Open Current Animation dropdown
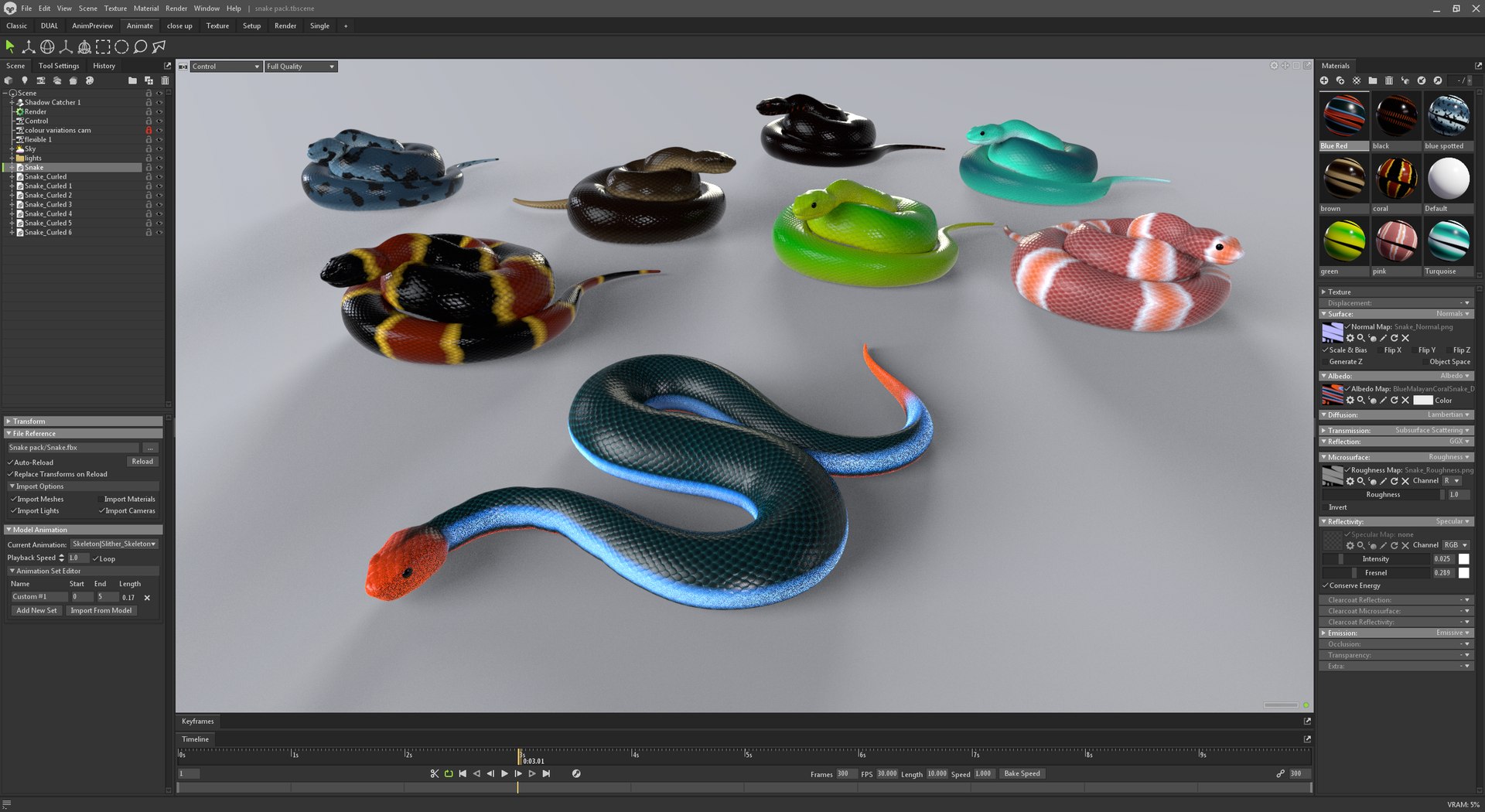Image resolution: width=1485 pixels, height=812 pixels. point(114,544)
